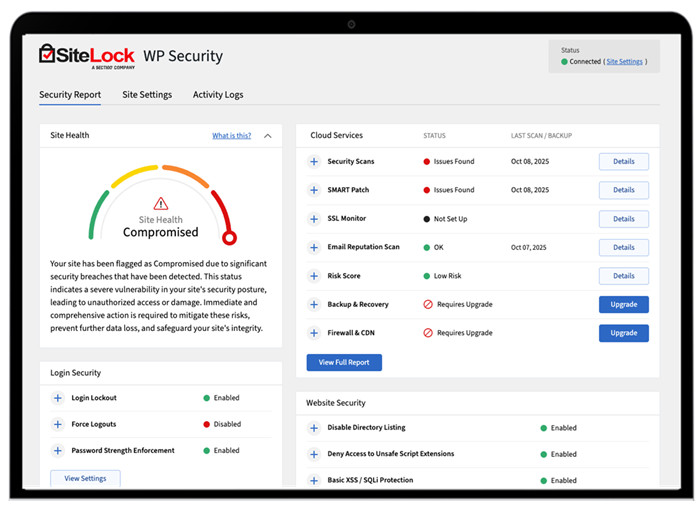
Task: Click the View Full Report button
Action: point(344,362)
